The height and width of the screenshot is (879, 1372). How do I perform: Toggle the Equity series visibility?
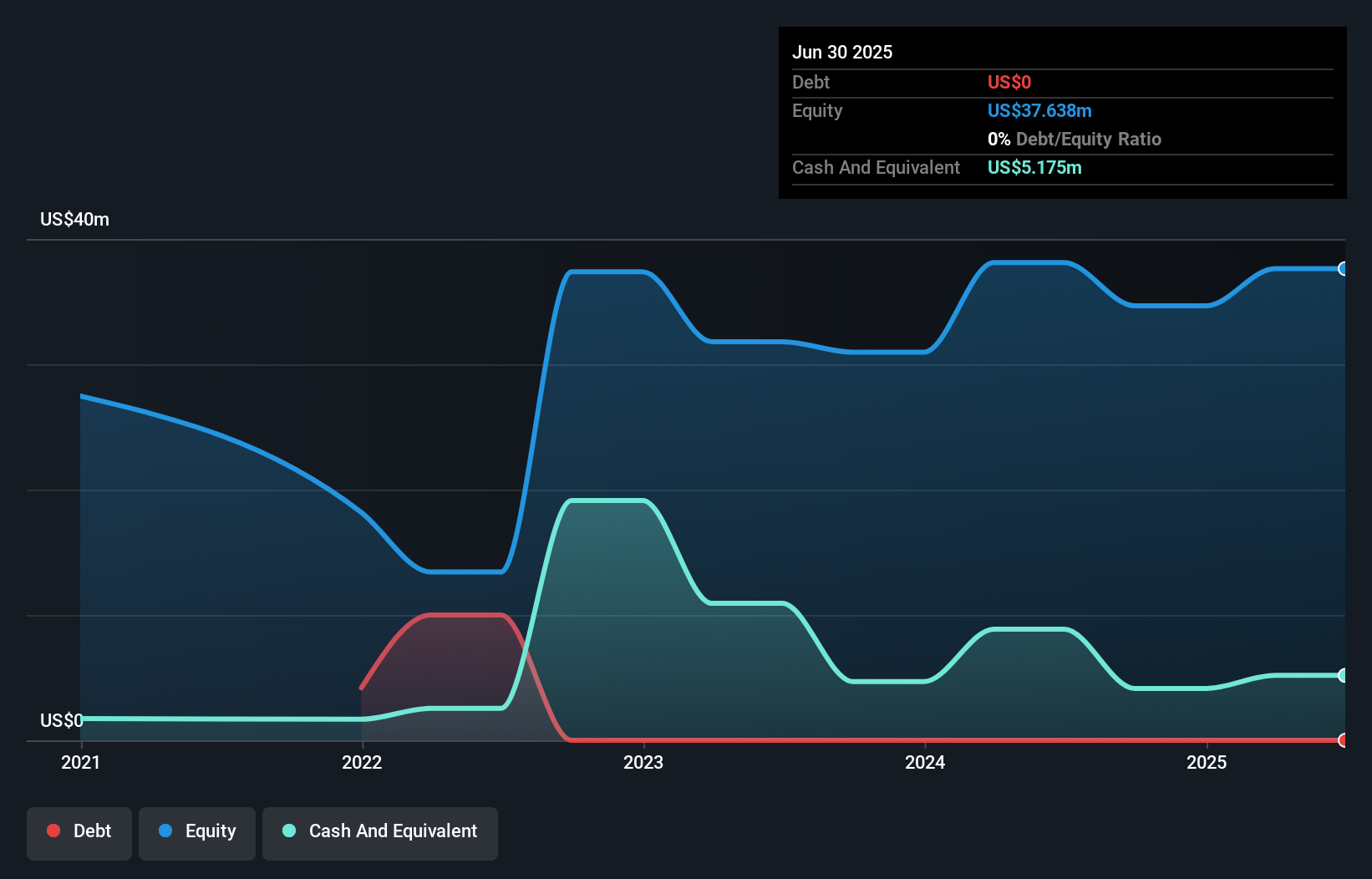[196, 831]
